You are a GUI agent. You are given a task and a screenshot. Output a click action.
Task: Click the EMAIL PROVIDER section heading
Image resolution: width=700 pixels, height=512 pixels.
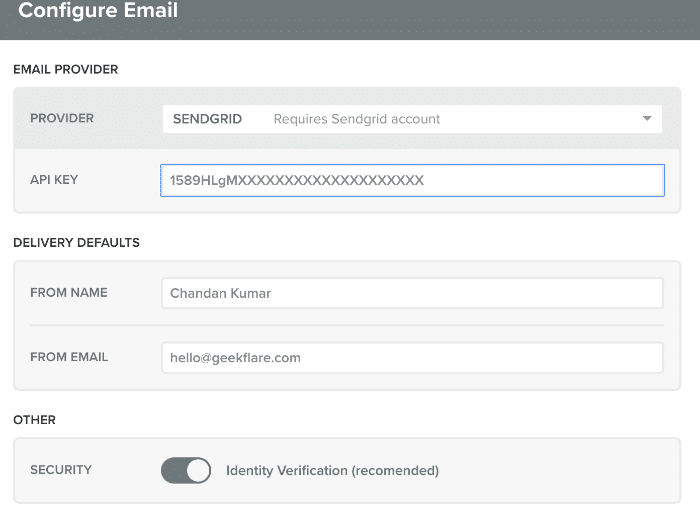click(66, 70)
